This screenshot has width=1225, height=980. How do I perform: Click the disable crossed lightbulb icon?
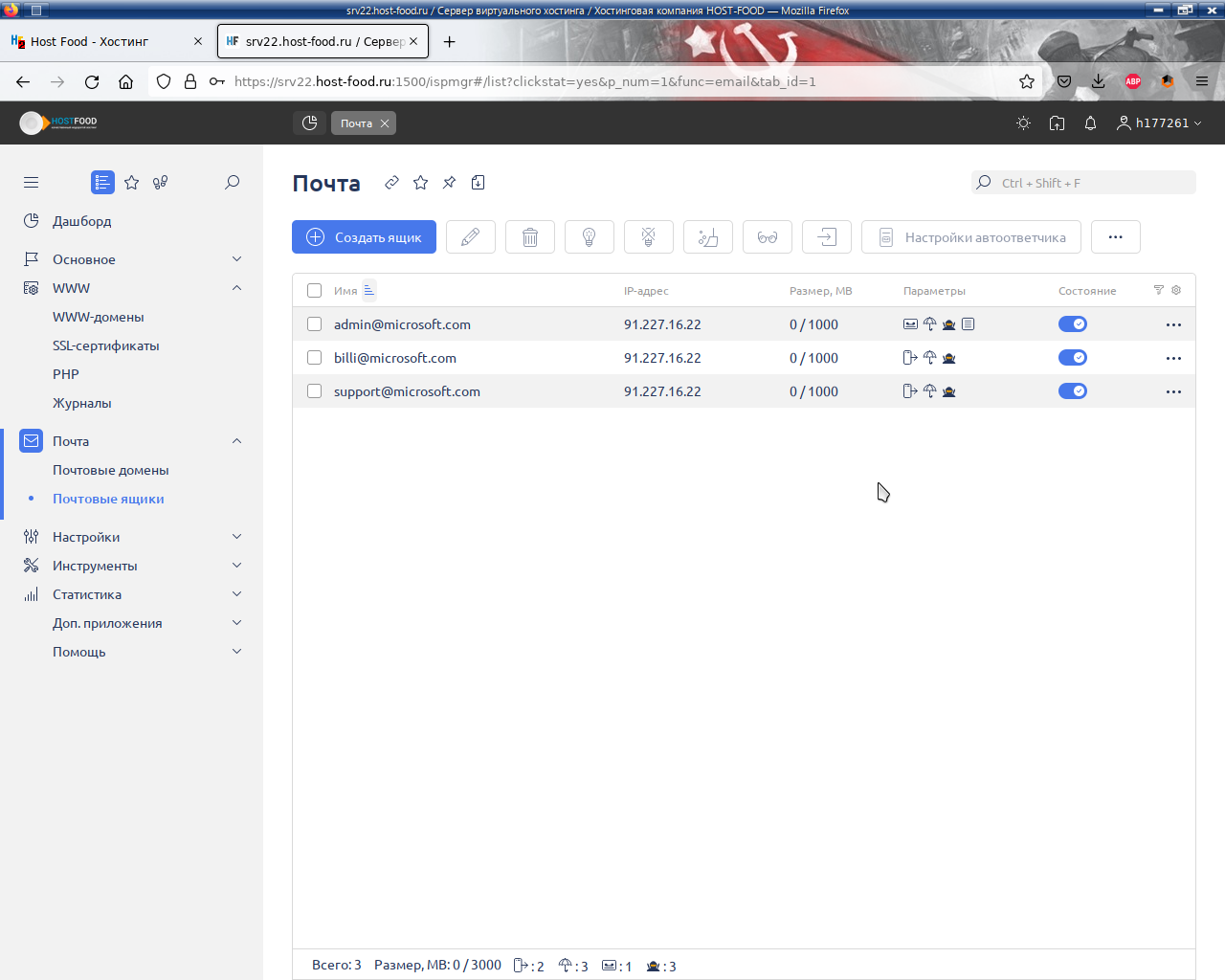649,237
